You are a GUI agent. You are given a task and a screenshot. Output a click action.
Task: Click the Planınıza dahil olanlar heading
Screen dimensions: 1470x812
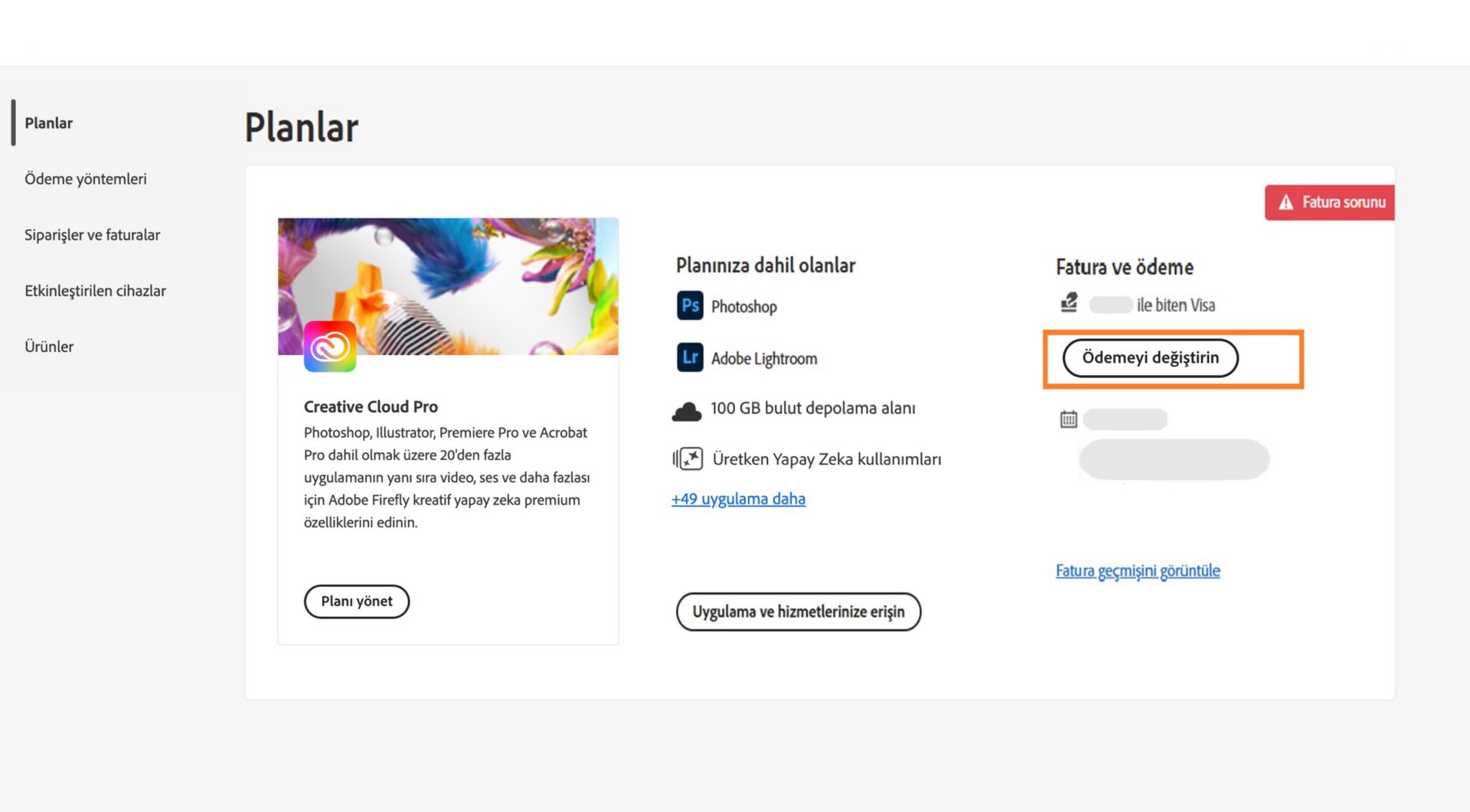coord(766,266)
